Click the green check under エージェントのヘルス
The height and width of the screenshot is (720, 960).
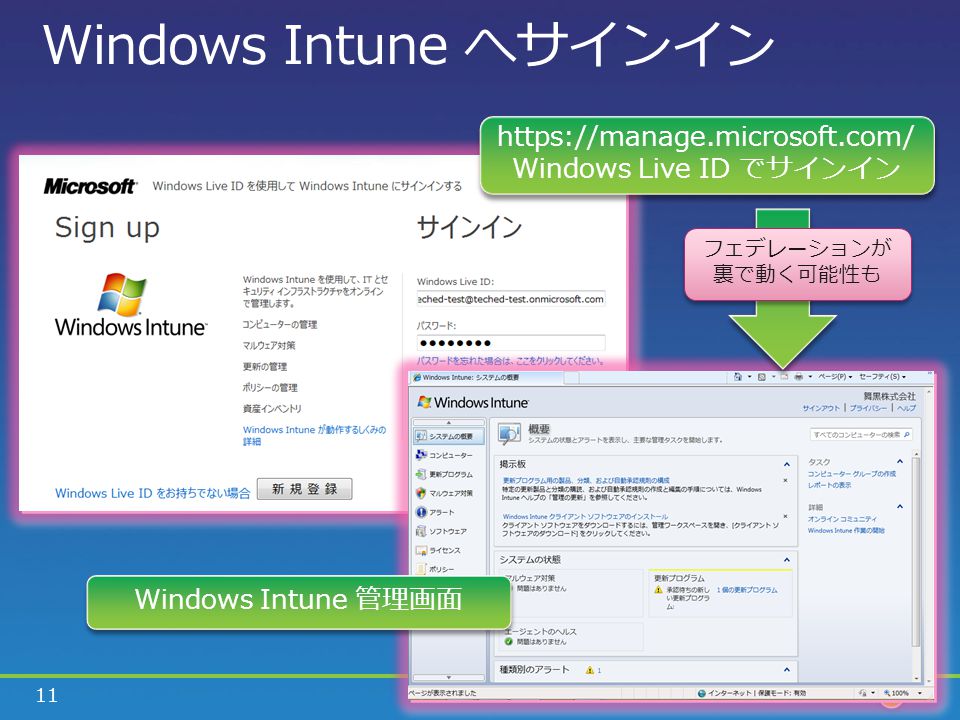pos(509,642)
